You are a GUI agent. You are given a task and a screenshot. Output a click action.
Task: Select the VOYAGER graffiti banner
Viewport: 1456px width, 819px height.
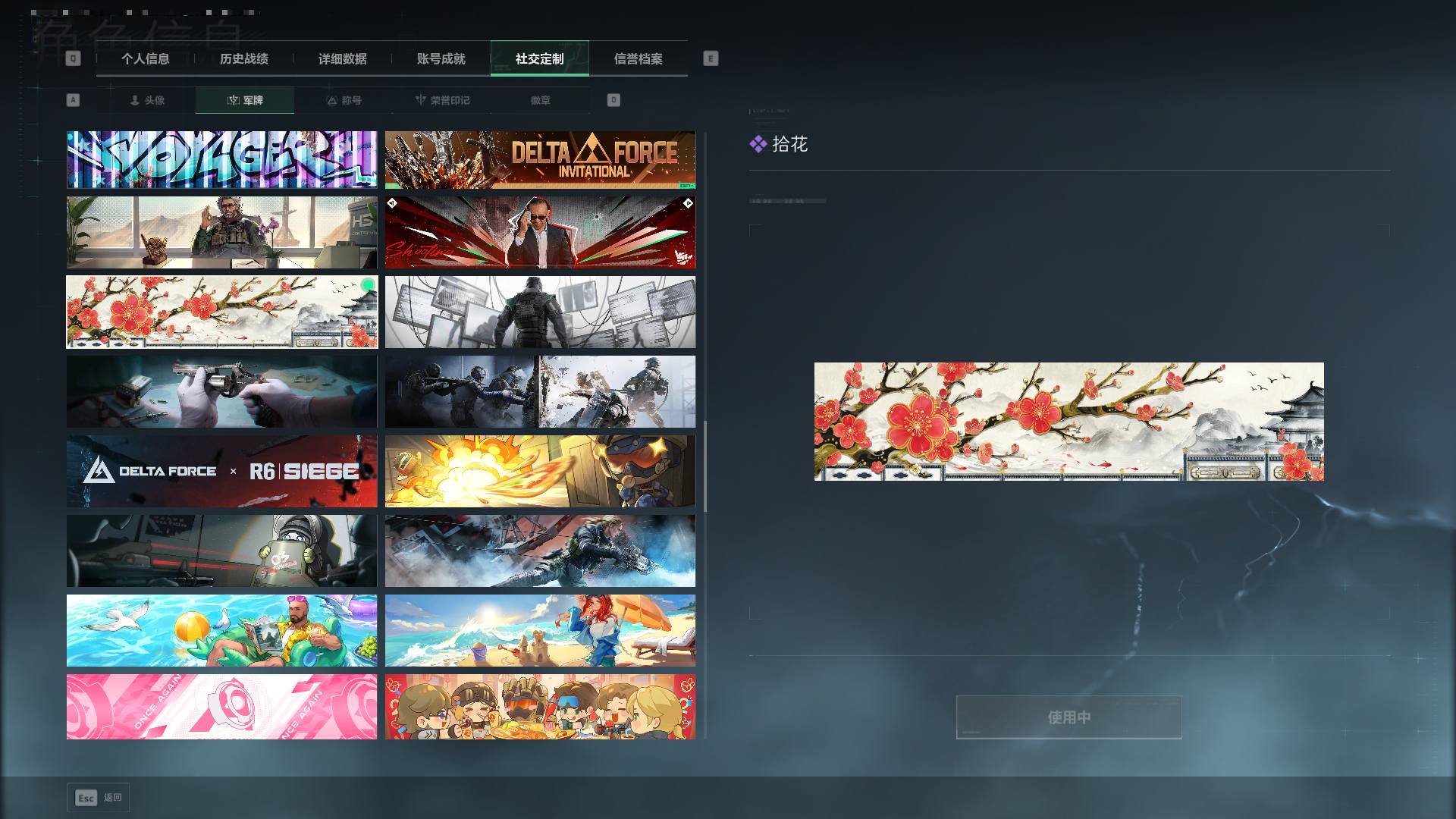[x=221, y=160]
